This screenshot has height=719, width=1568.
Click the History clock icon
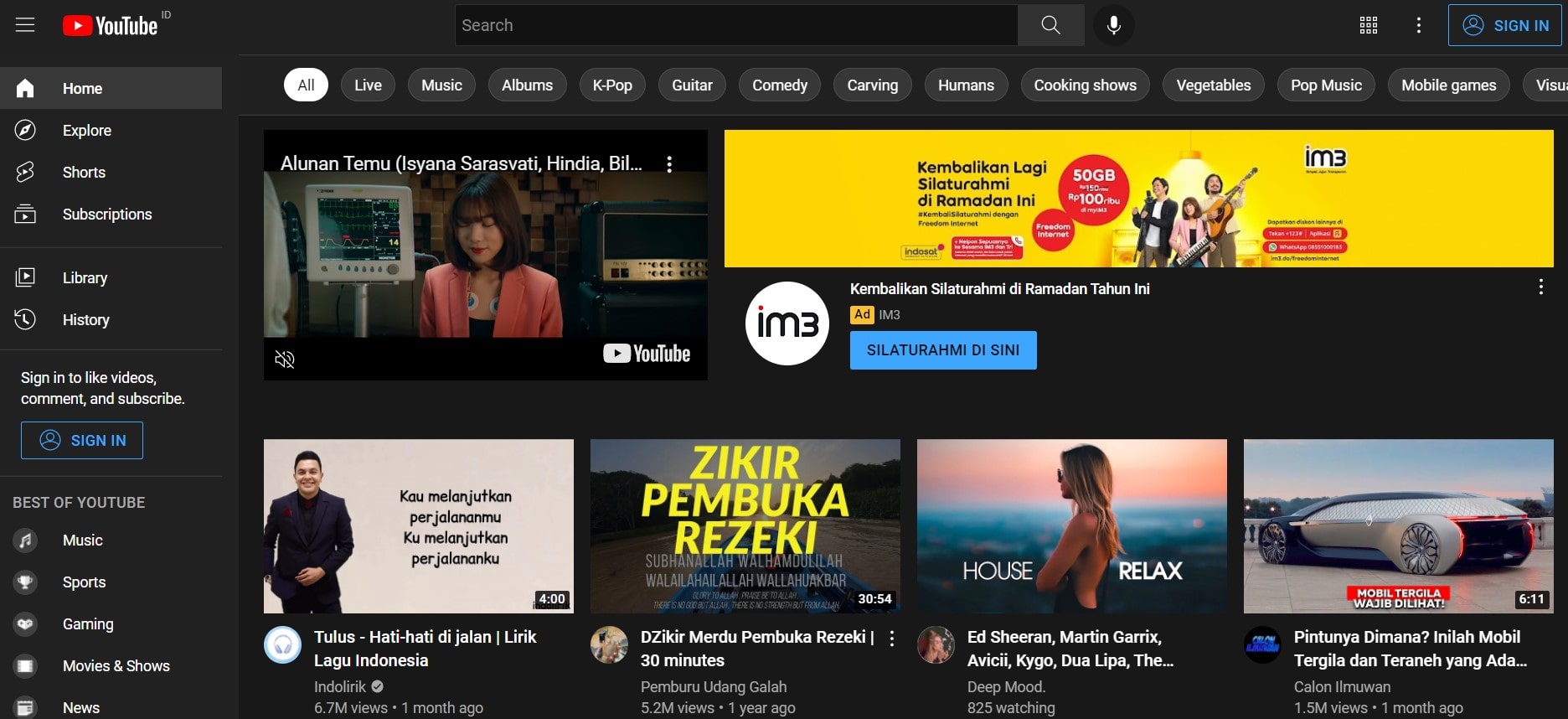point(25,319)
